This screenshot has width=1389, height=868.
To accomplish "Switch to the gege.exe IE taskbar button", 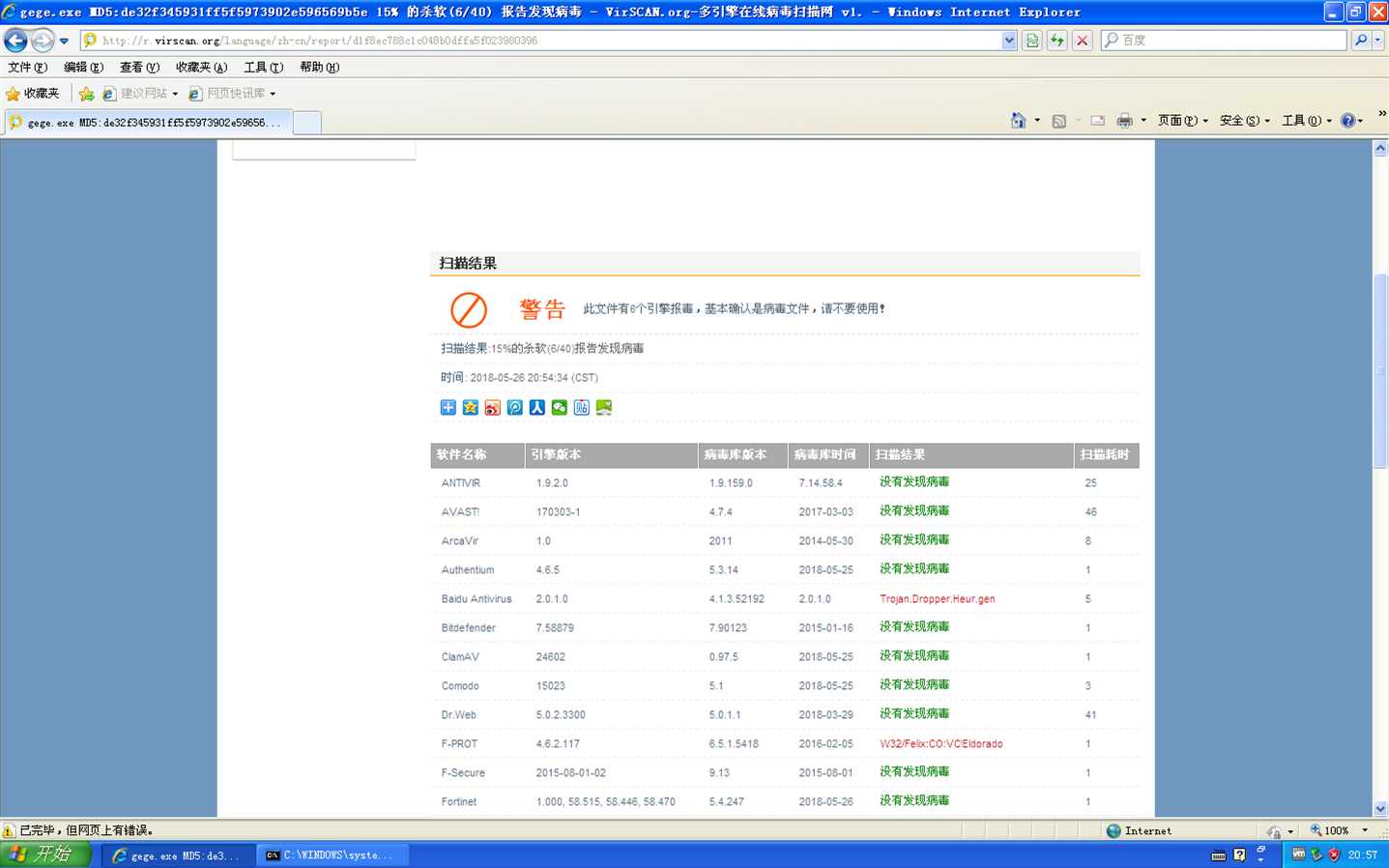I will [x=177, y=855].
